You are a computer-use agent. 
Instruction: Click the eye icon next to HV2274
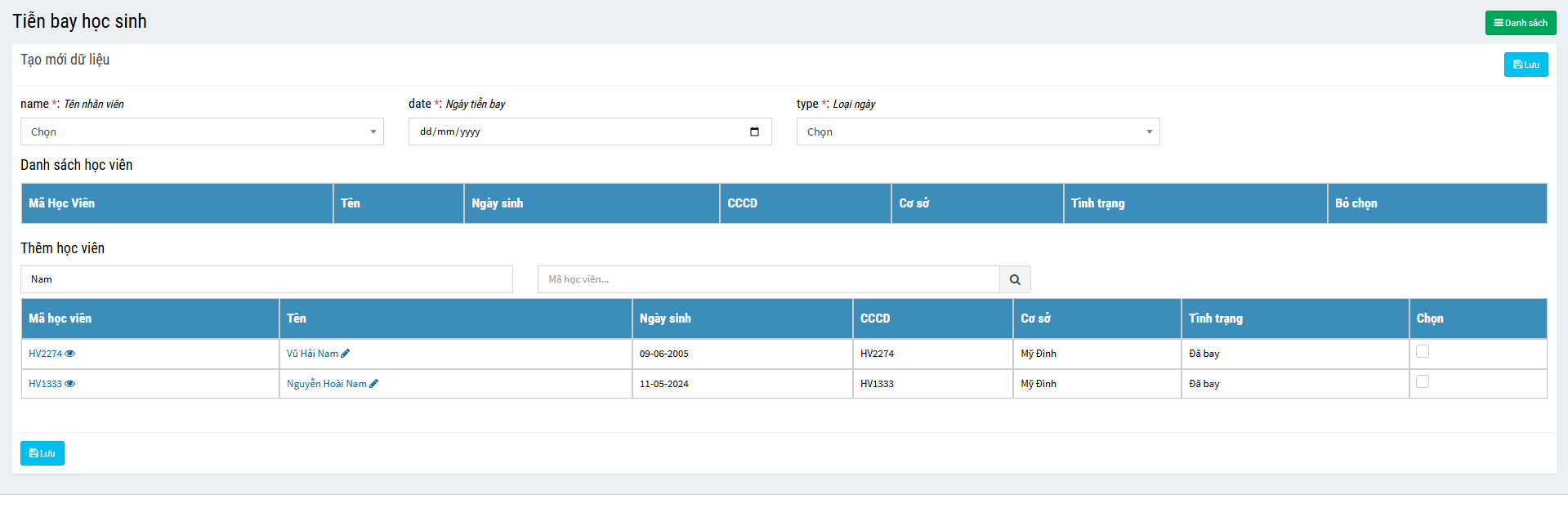[70, 354]
